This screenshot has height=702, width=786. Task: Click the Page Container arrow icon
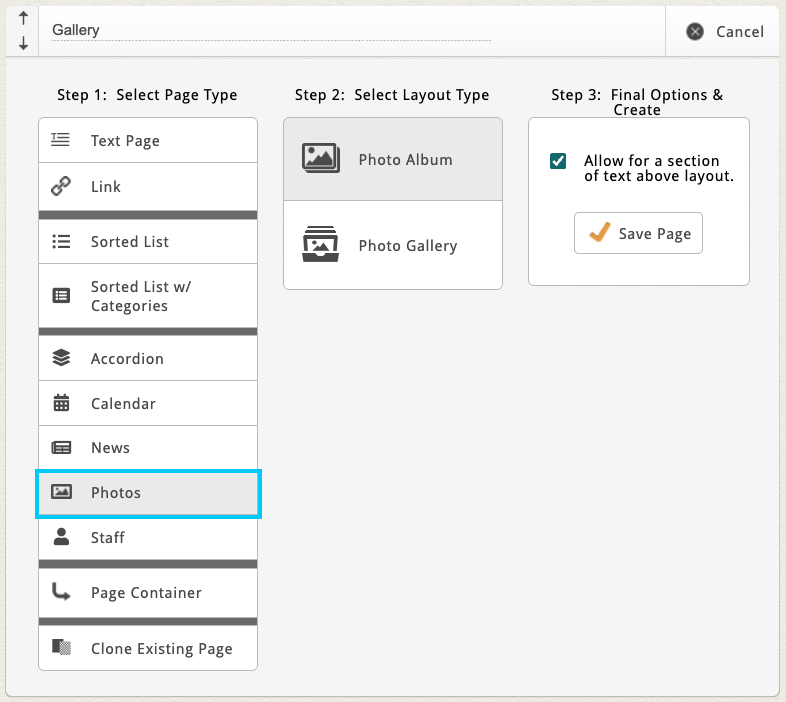click(61, 592)
